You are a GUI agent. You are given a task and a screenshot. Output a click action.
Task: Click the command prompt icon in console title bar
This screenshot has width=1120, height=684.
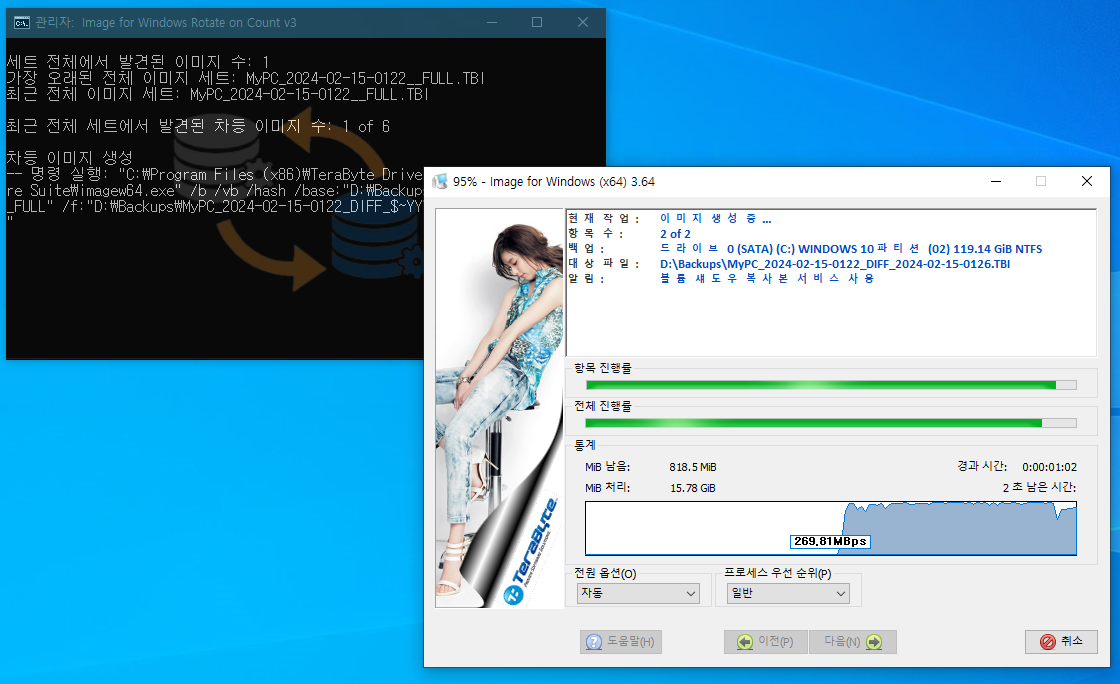[x=21, y=23]
